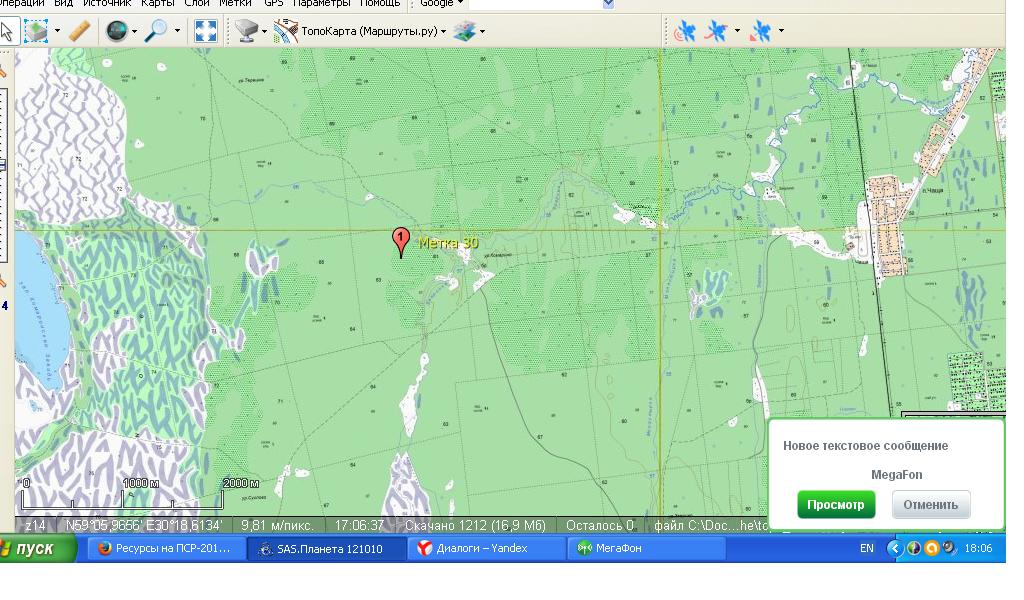Select the arrow cursor tool
This screenshot has width=1024, height=600.
coord(7,32)
